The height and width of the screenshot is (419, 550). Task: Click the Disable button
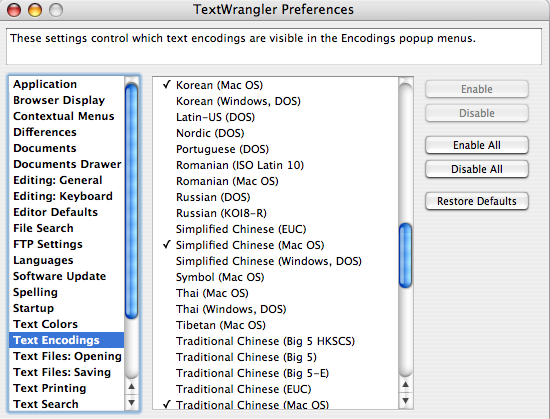pos(477,113)
